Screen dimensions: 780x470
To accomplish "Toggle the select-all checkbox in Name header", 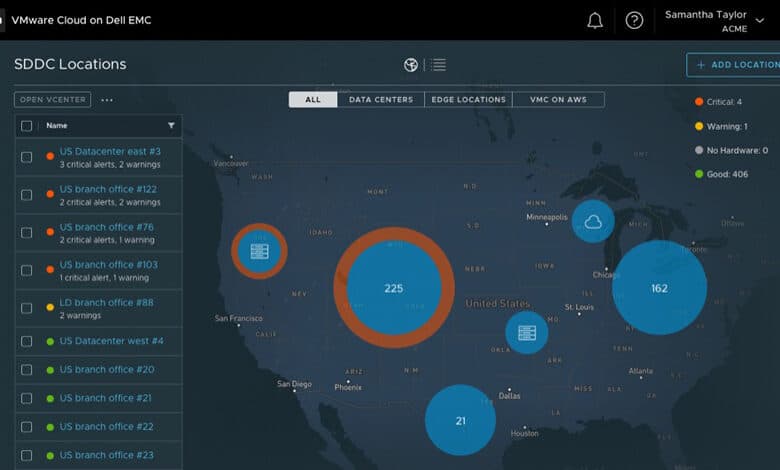I will pos(27,126).
